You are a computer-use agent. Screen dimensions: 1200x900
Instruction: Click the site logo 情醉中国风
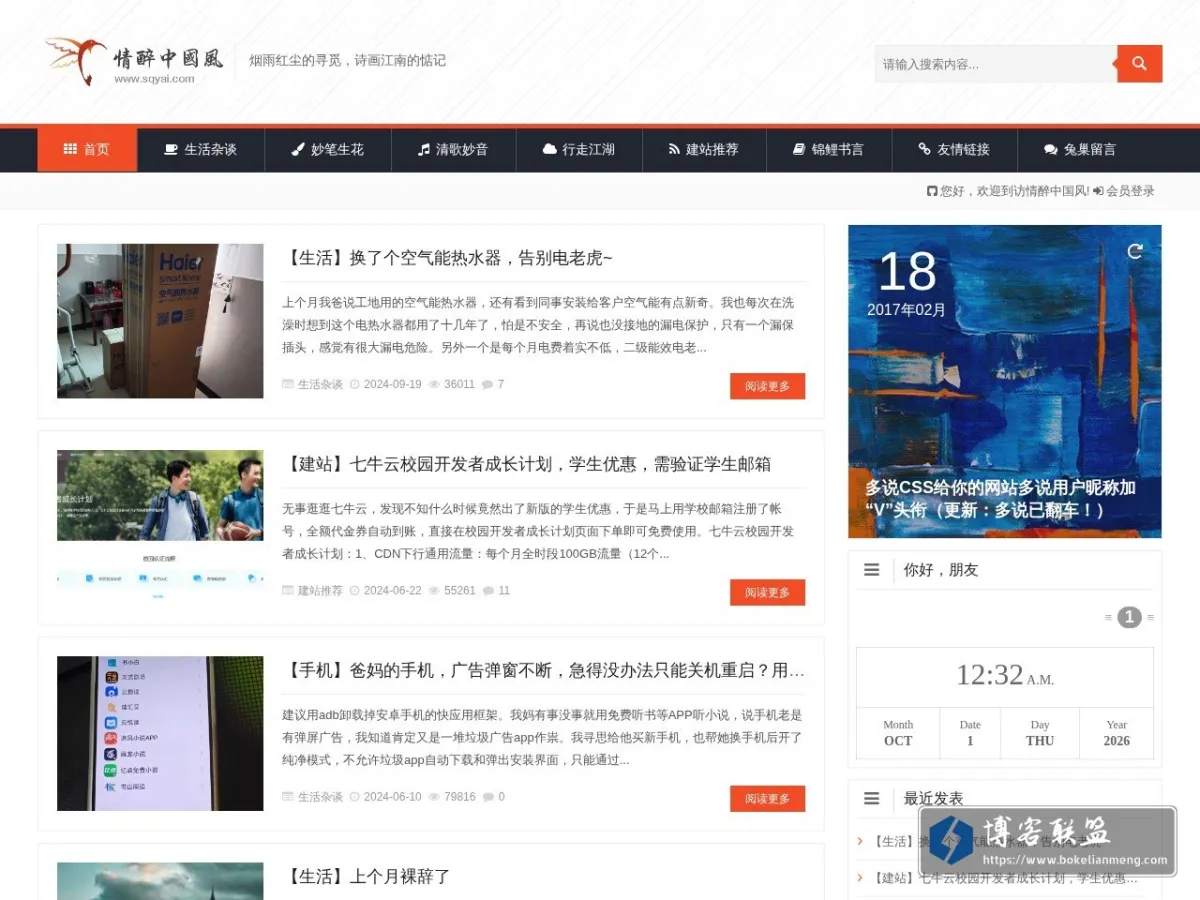(x=134, y=61)
